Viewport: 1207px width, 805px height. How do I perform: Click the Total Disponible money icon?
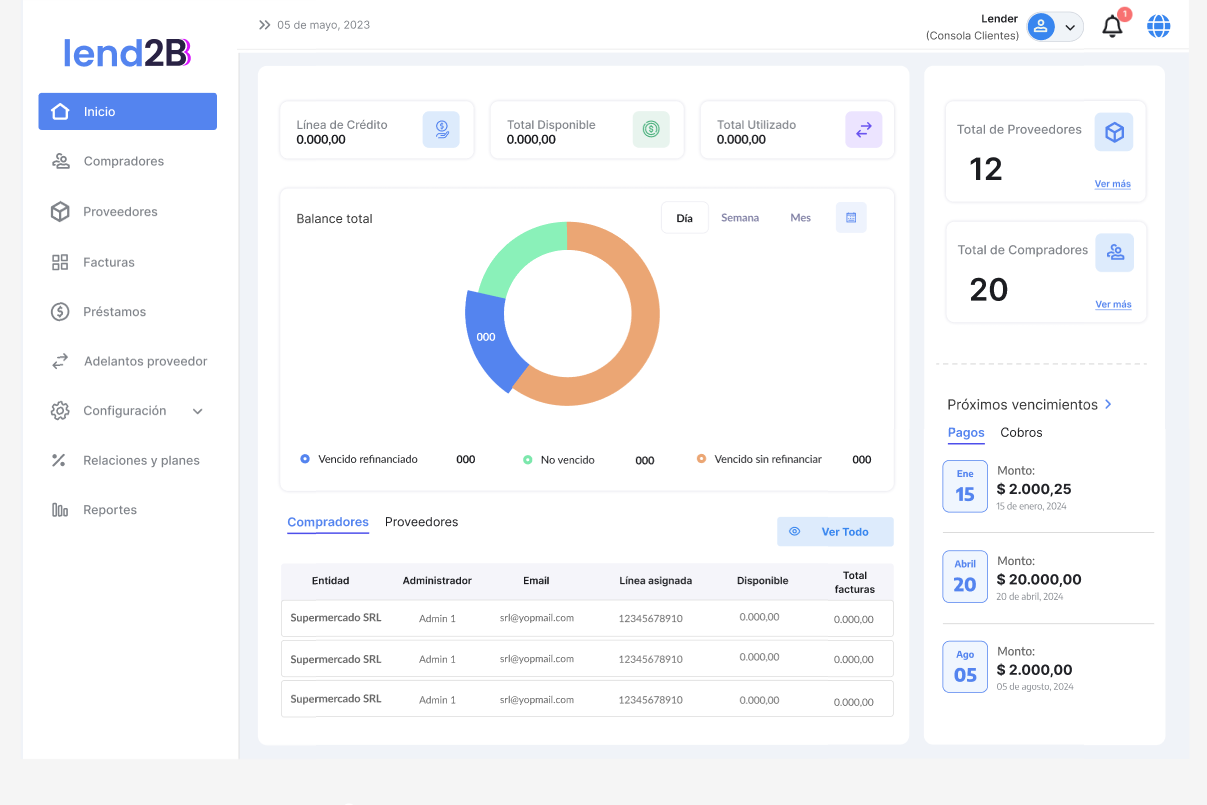(651, 130)
